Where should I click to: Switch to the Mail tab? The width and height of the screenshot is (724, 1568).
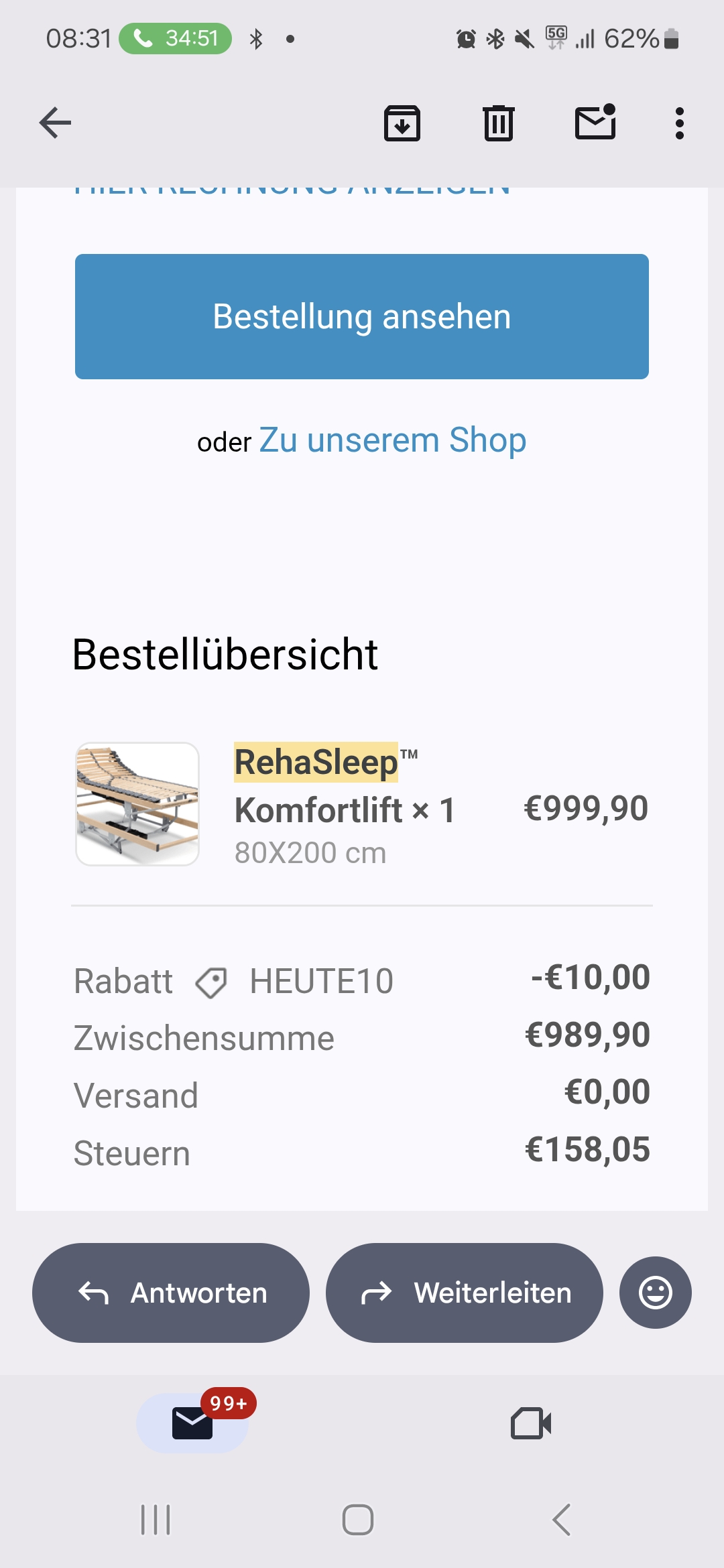192,1423
